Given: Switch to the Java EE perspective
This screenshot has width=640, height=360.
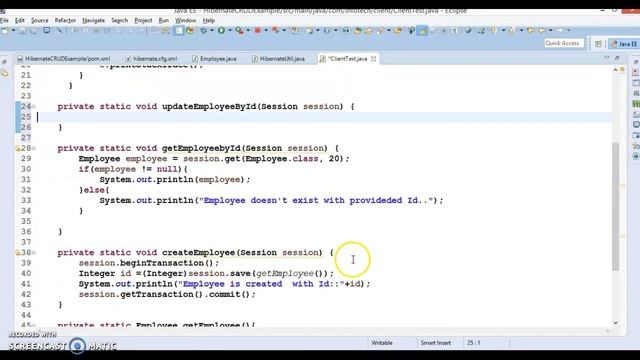Looking at the screenshot, I should click(x=623, y=44).
